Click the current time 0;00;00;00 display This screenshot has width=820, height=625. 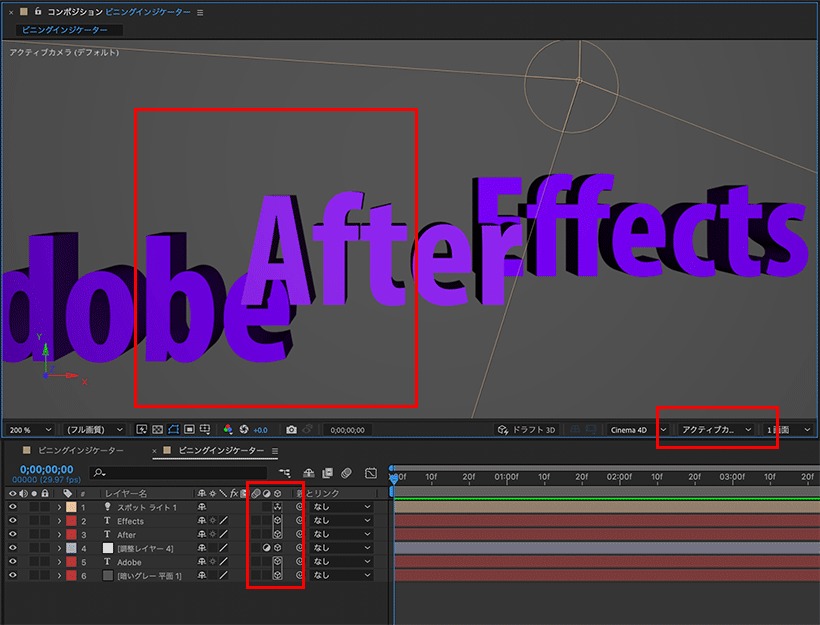click(47, 469)
